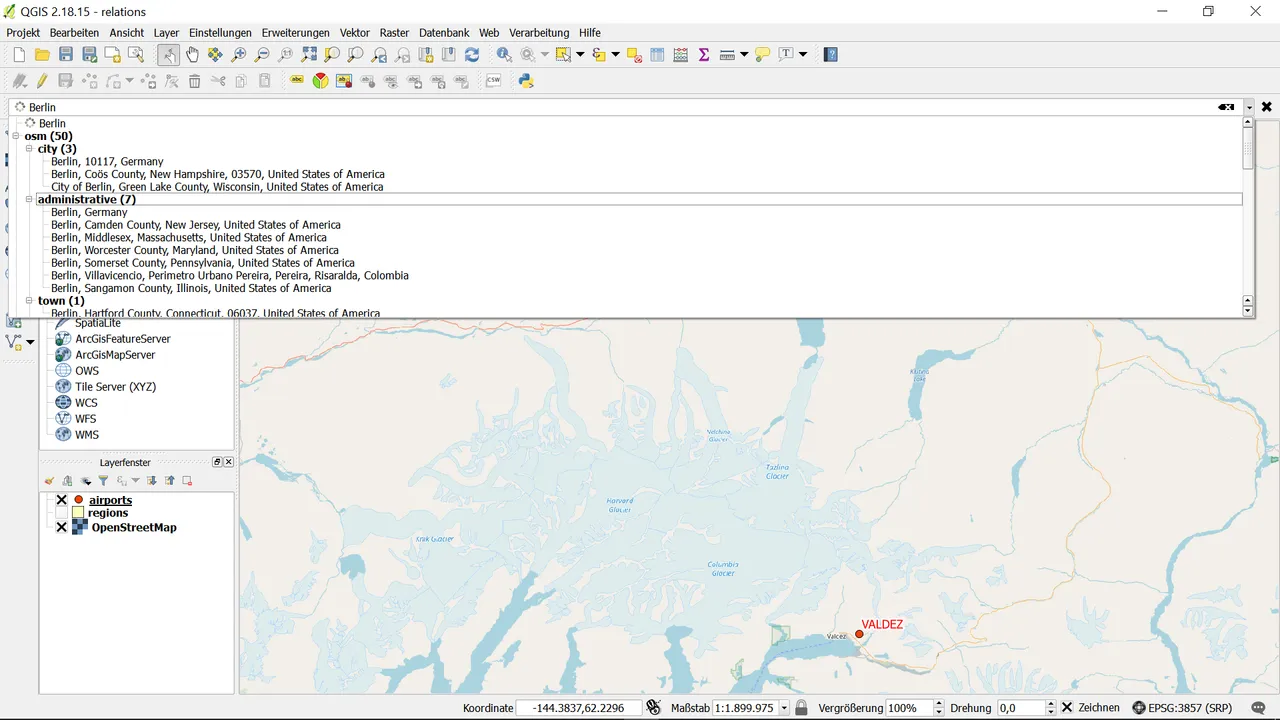Image resolution: width=1280 pixels, height=720 pixels.
Task: Increase Vergrößerung with the up stepper
Action: pos(938,704)
